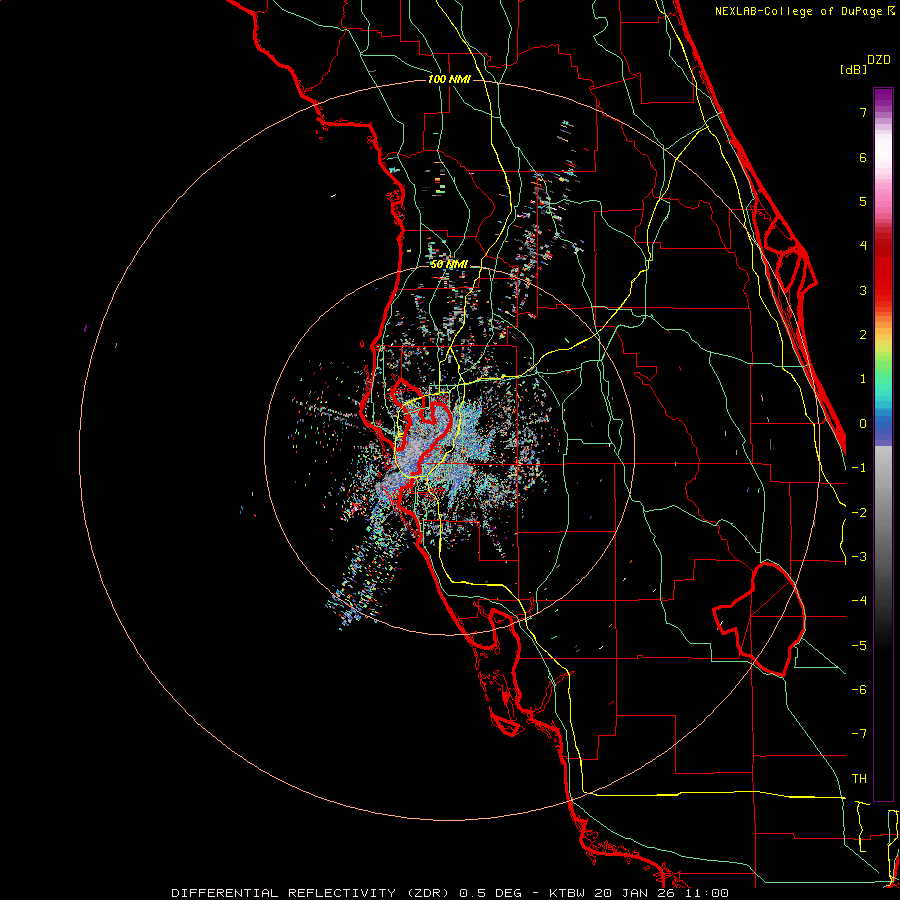
Task: Click the -1 value on color scale
Action: (x=859, y=468)
